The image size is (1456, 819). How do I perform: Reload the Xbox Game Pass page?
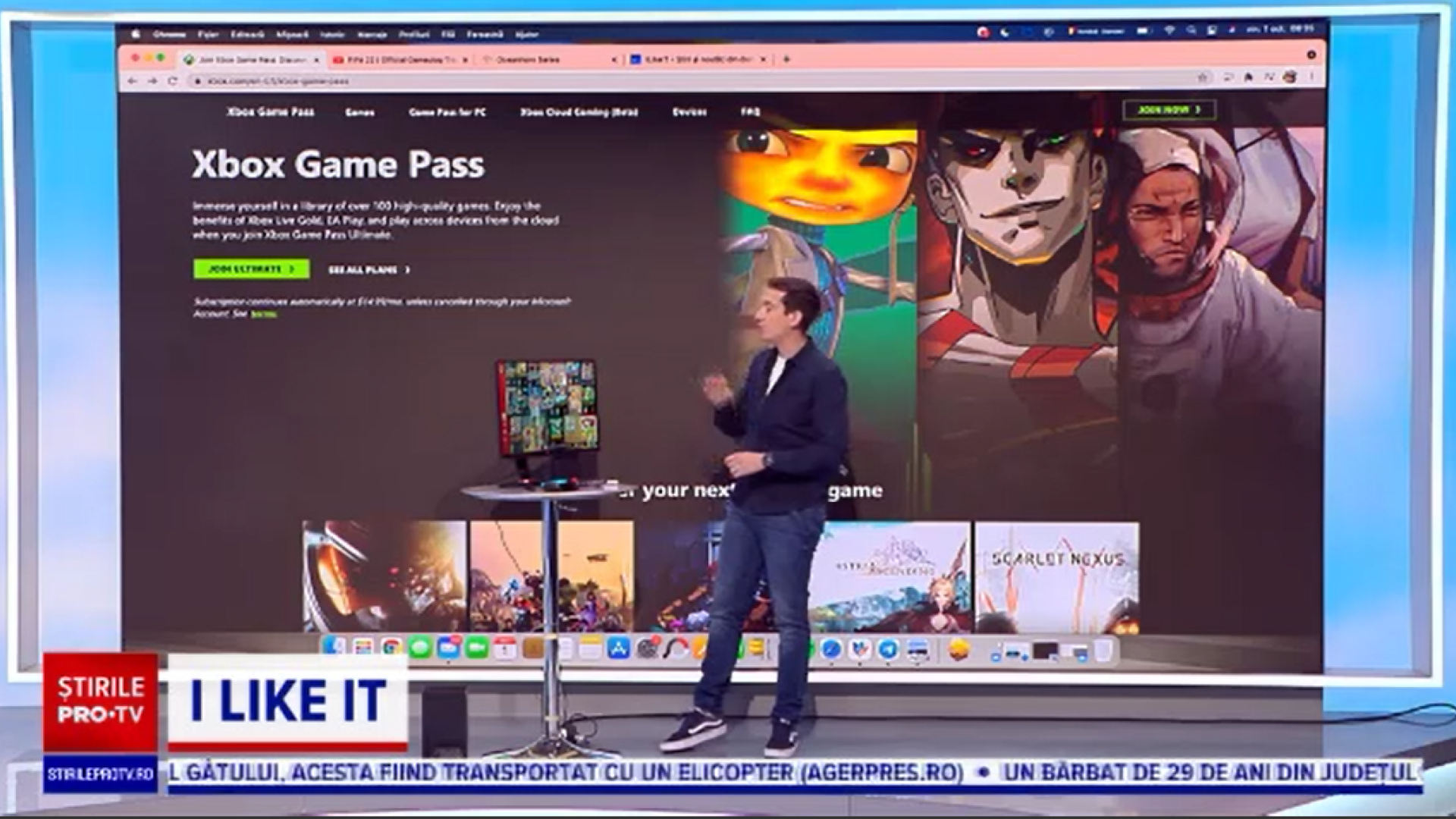173,81
